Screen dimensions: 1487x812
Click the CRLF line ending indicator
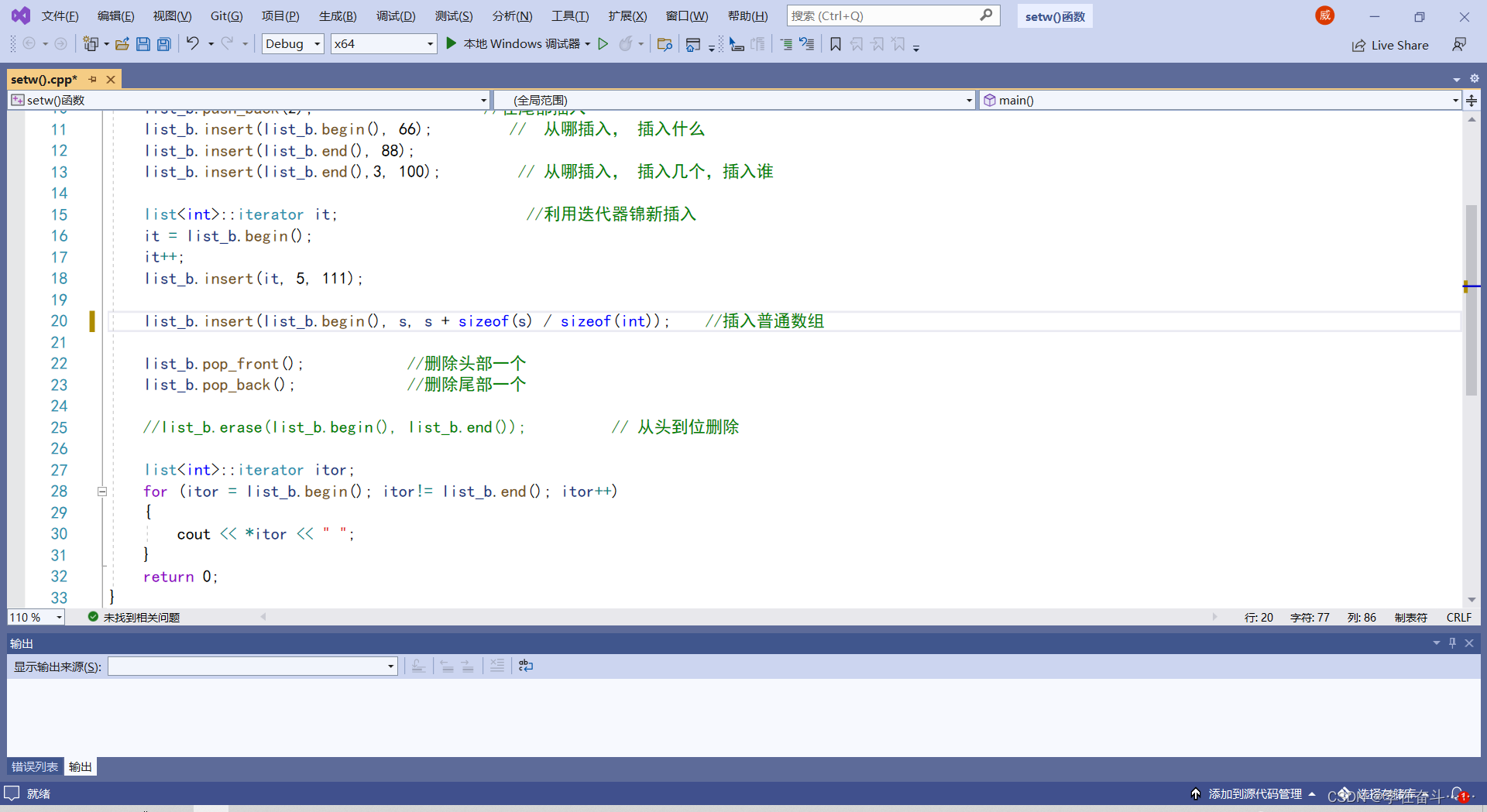tap(1458, 617)
